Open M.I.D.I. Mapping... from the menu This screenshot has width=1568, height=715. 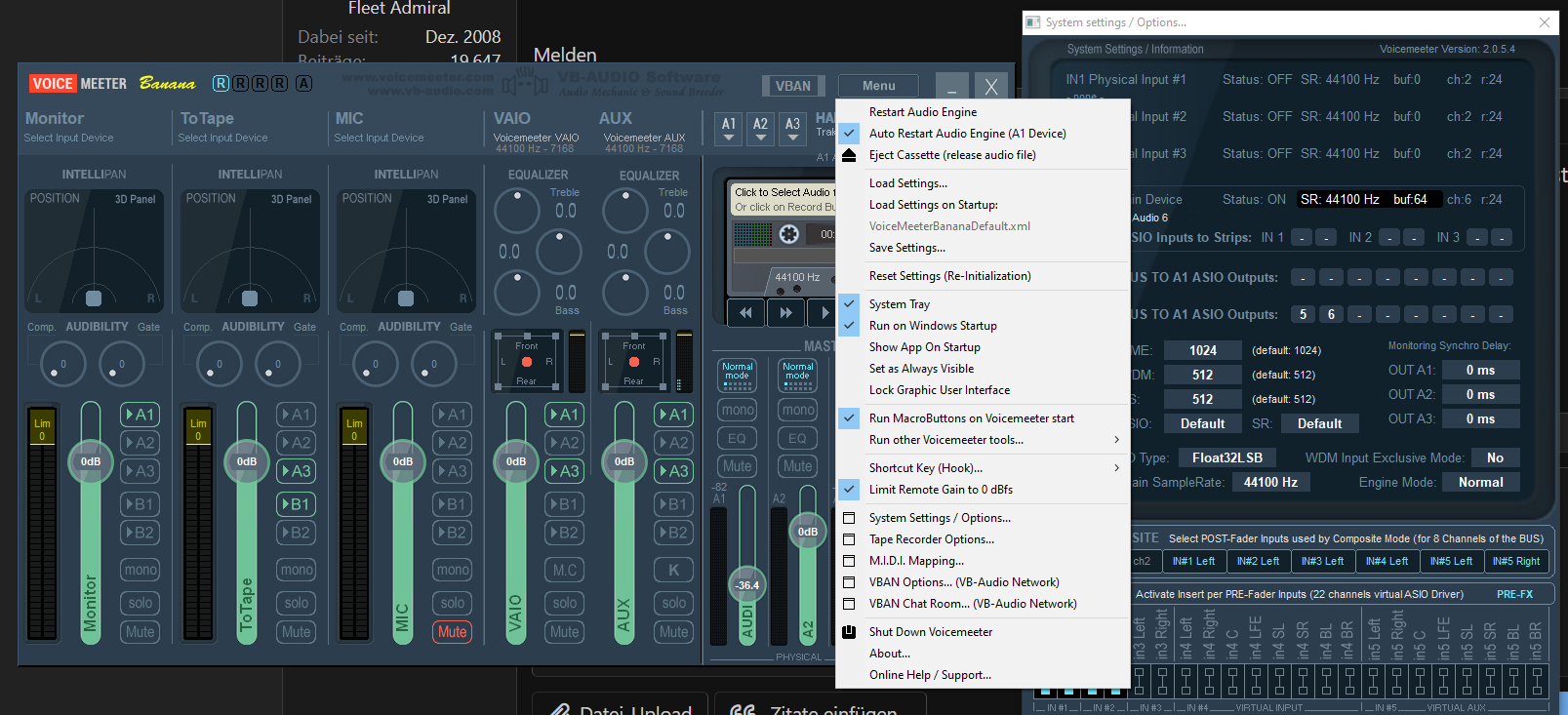tap(983, 561)
